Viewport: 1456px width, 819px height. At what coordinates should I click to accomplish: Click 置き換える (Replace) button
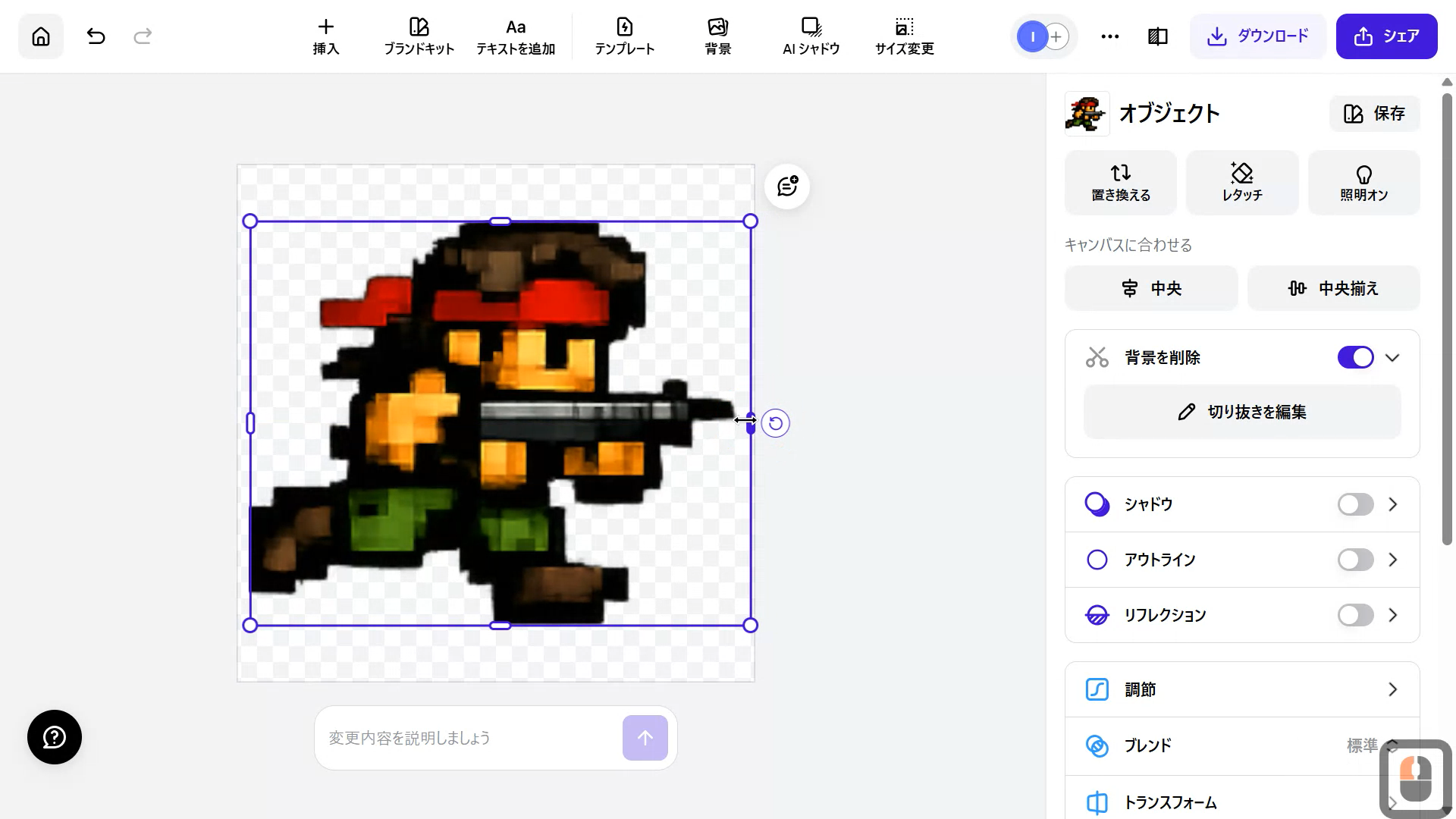[x=1121, y=183]
